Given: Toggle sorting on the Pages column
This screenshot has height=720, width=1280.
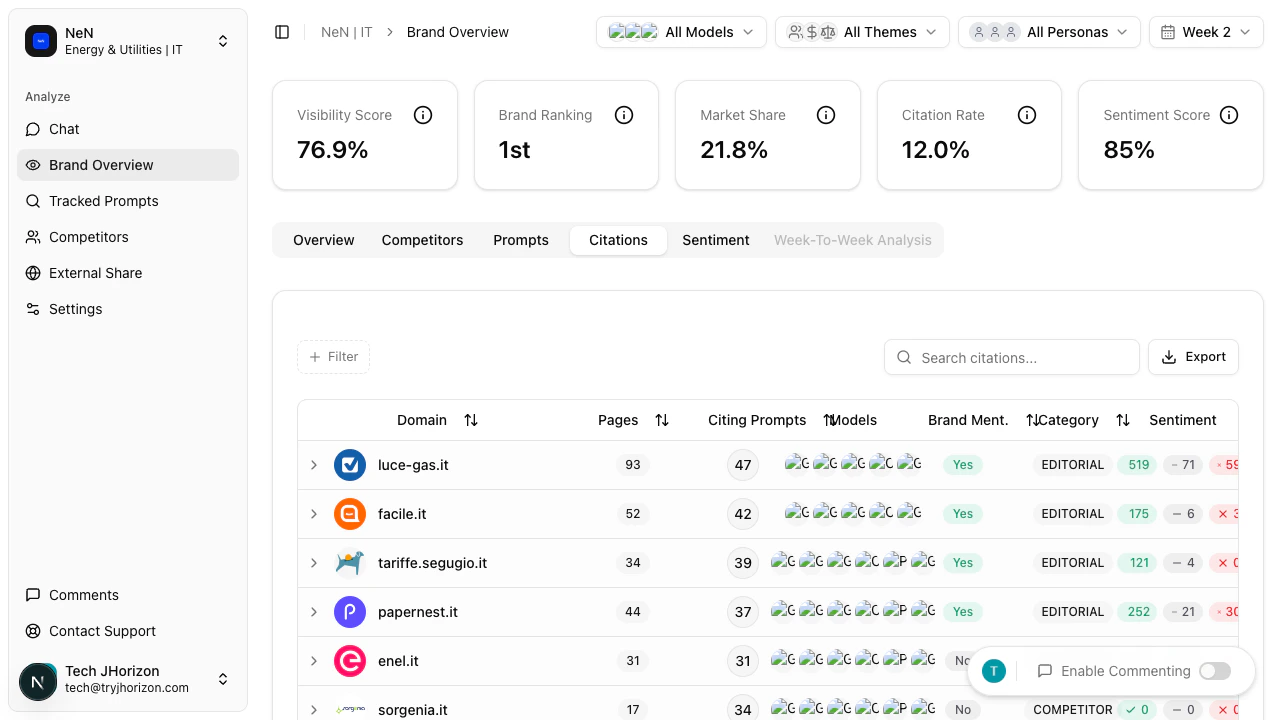Looking at the screenshot, I should pos(662,420).
